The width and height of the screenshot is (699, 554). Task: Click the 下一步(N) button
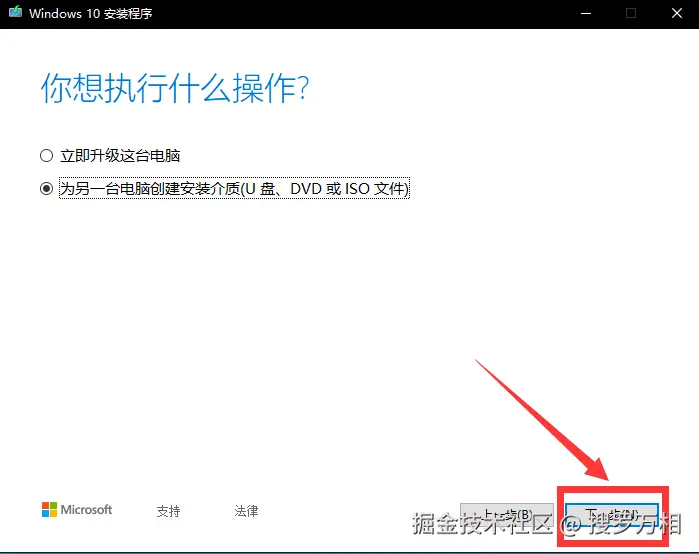(x=612, y=516)
